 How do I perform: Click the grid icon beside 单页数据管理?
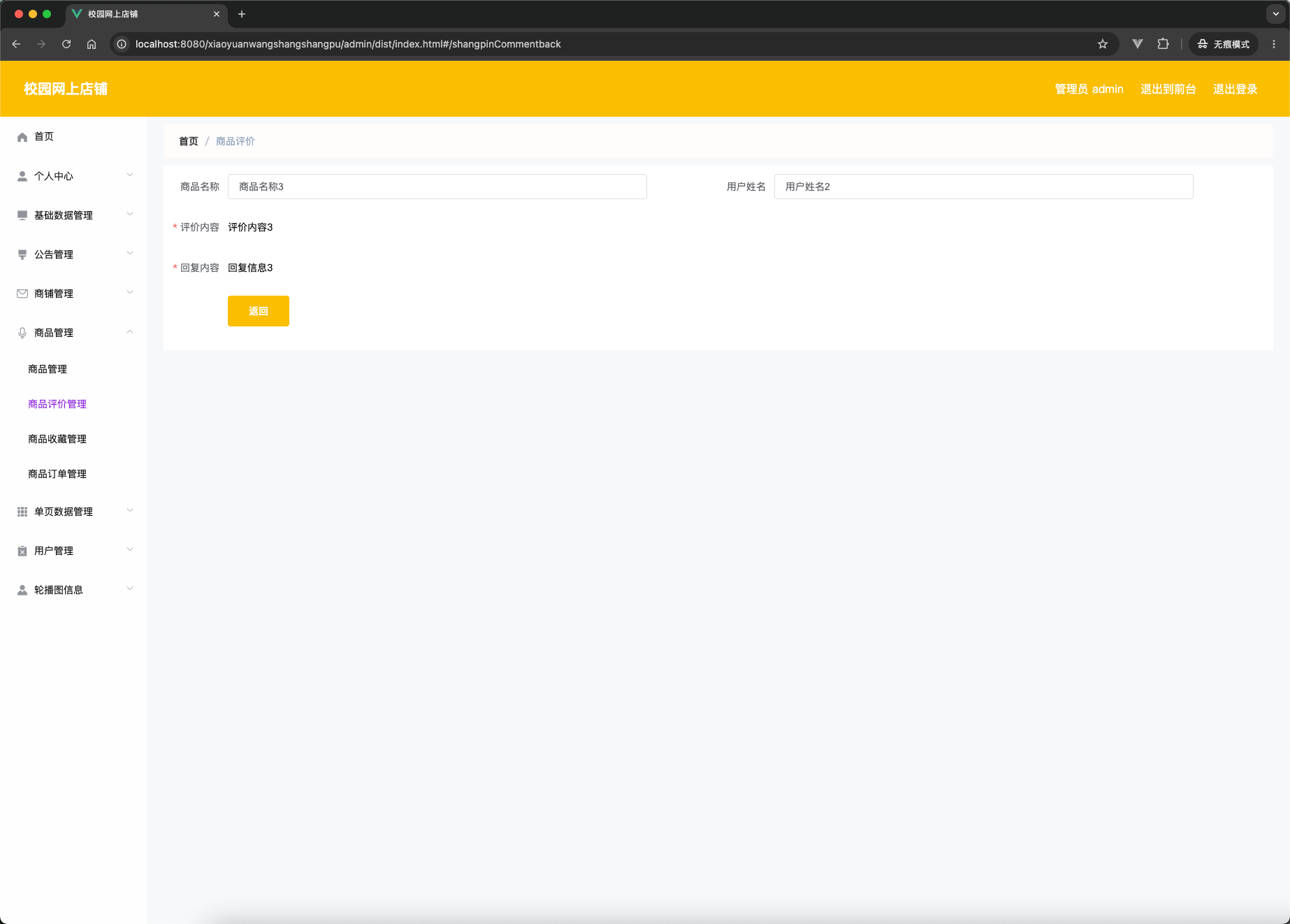click(22, 512)
